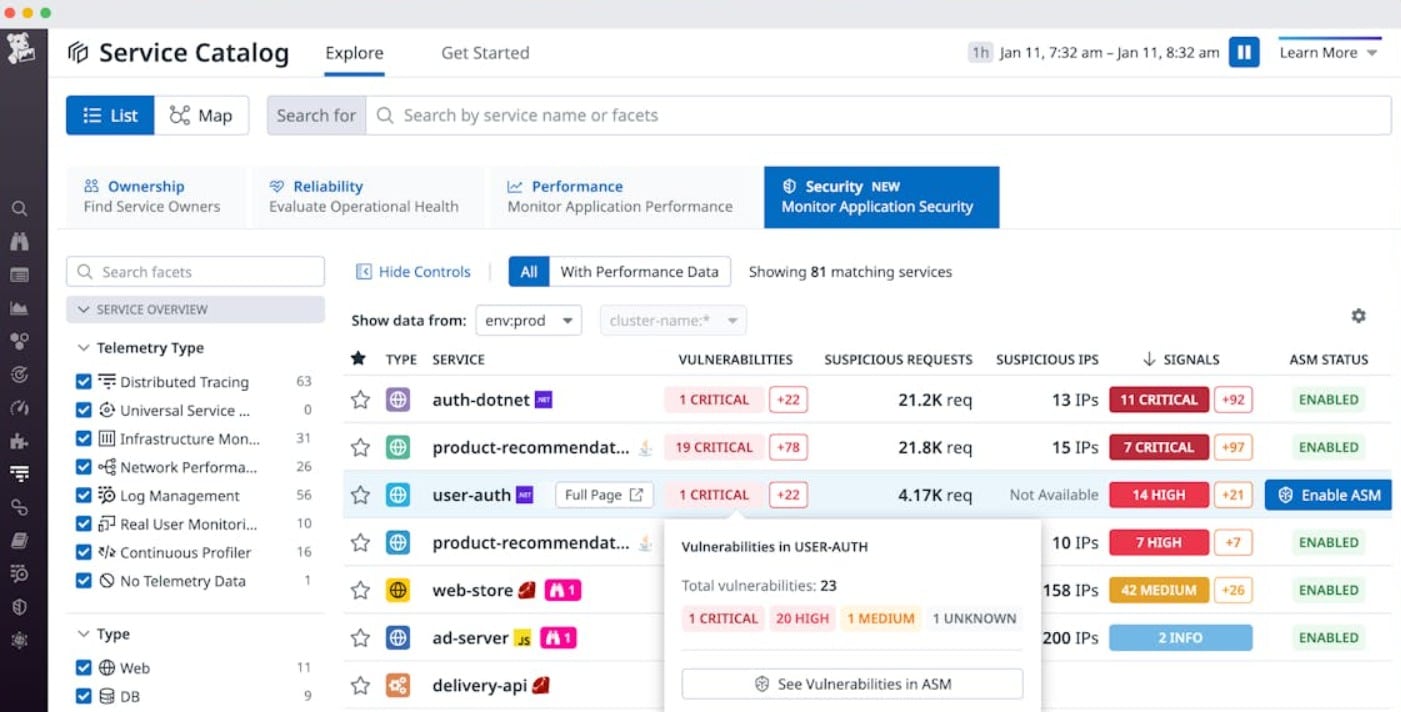Click the Metrics chart icon in sidebar

click(20, 307)
